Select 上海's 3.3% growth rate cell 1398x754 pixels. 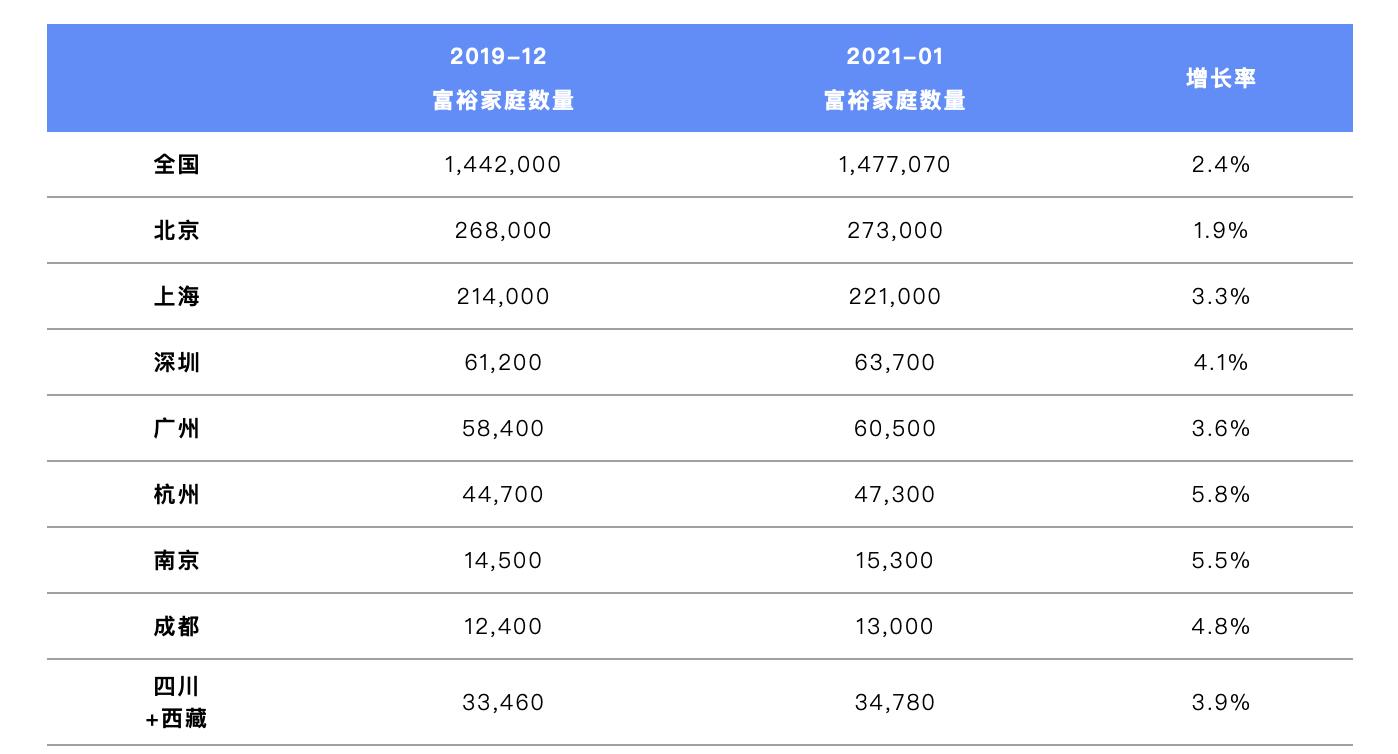[x=1220, y=296]
